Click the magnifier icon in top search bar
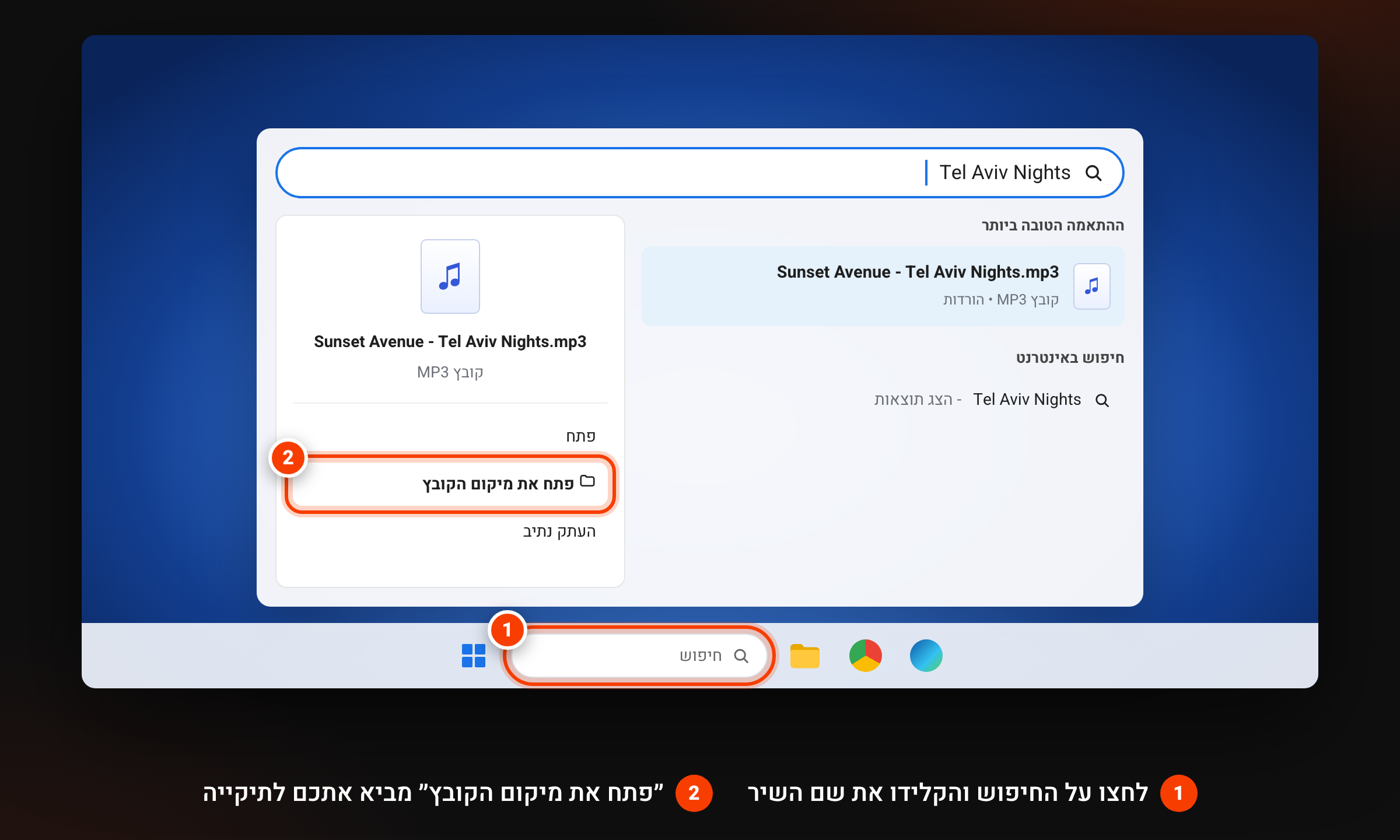This screenshot has width=1400, height=840. pyautogui.click(x=1093, y=173)
